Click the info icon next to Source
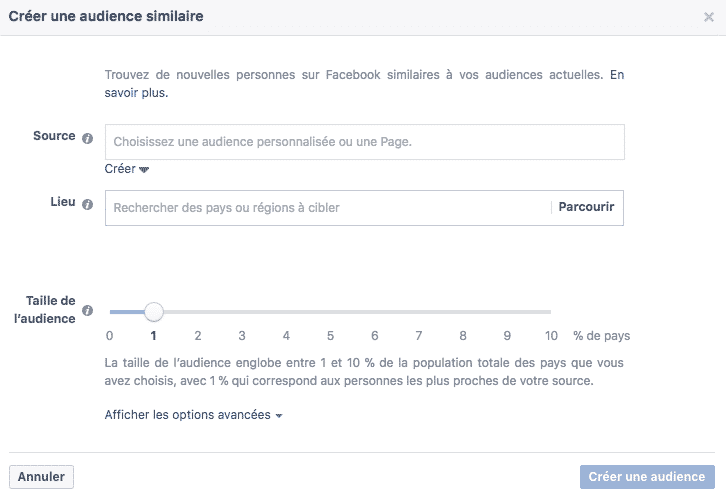 click(88, 138)
